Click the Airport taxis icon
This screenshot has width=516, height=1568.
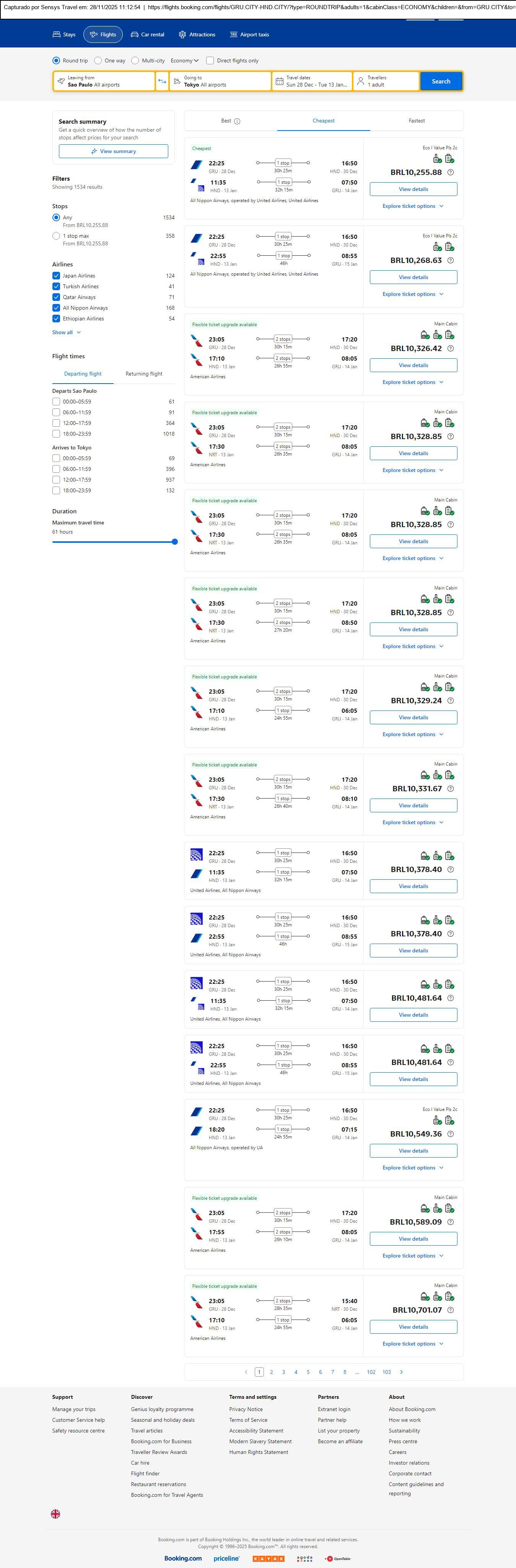pyautogui.click(x=233, y=35)
